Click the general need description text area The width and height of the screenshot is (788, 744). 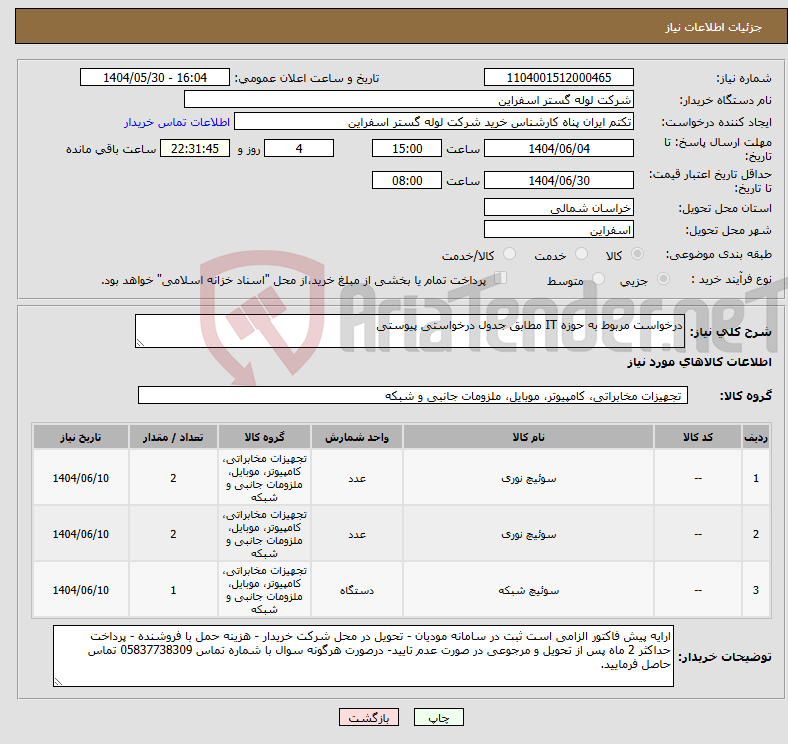(410, 331)
